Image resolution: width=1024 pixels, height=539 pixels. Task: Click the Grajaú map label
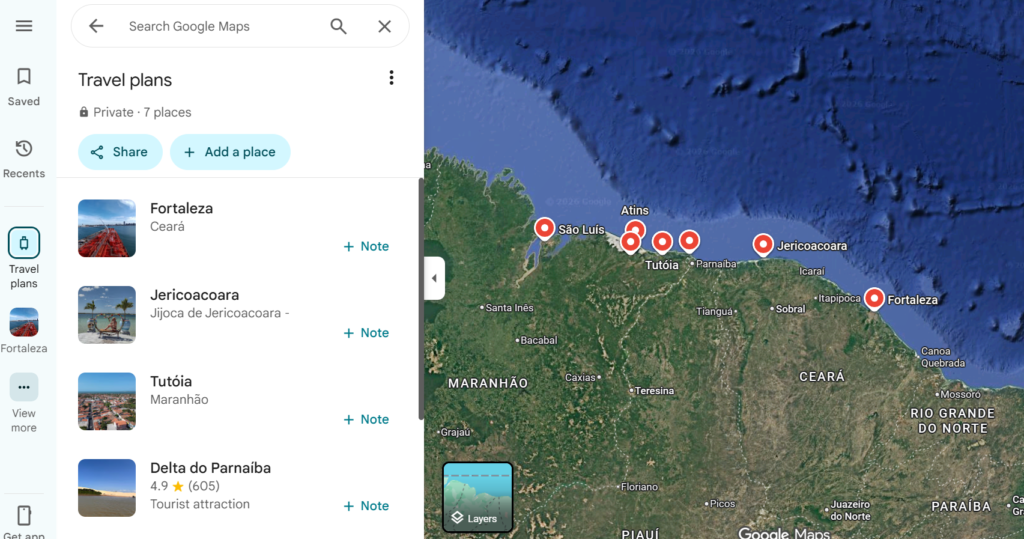[455, 432]
